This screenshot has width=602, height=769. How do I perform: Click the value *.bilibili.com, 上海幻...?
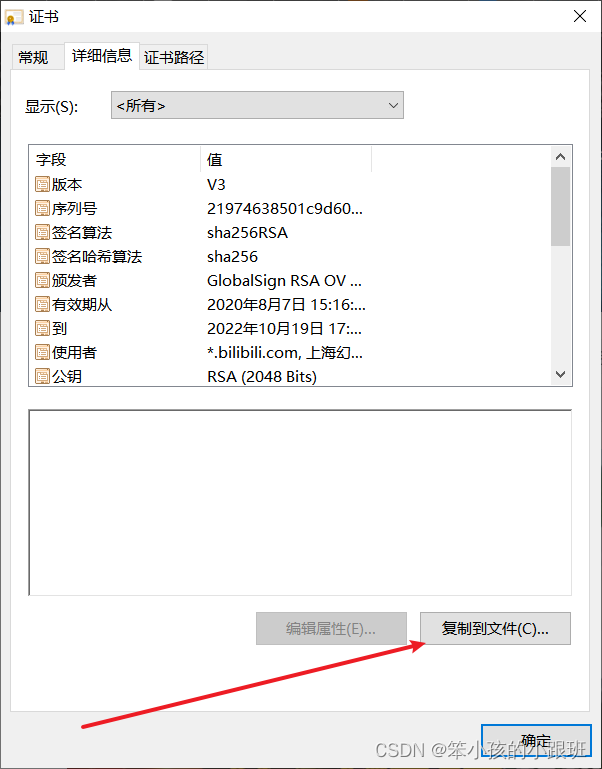click(285, 353)
